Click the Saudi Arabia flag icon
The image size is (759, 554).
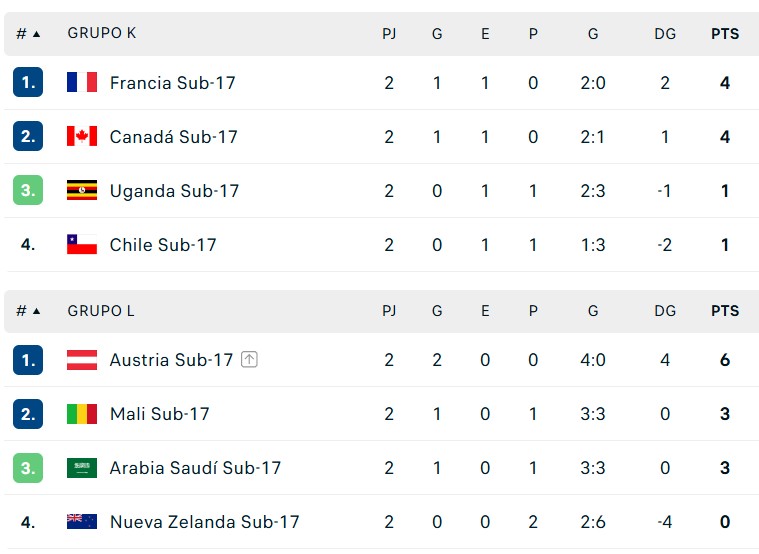pos(82,468)
